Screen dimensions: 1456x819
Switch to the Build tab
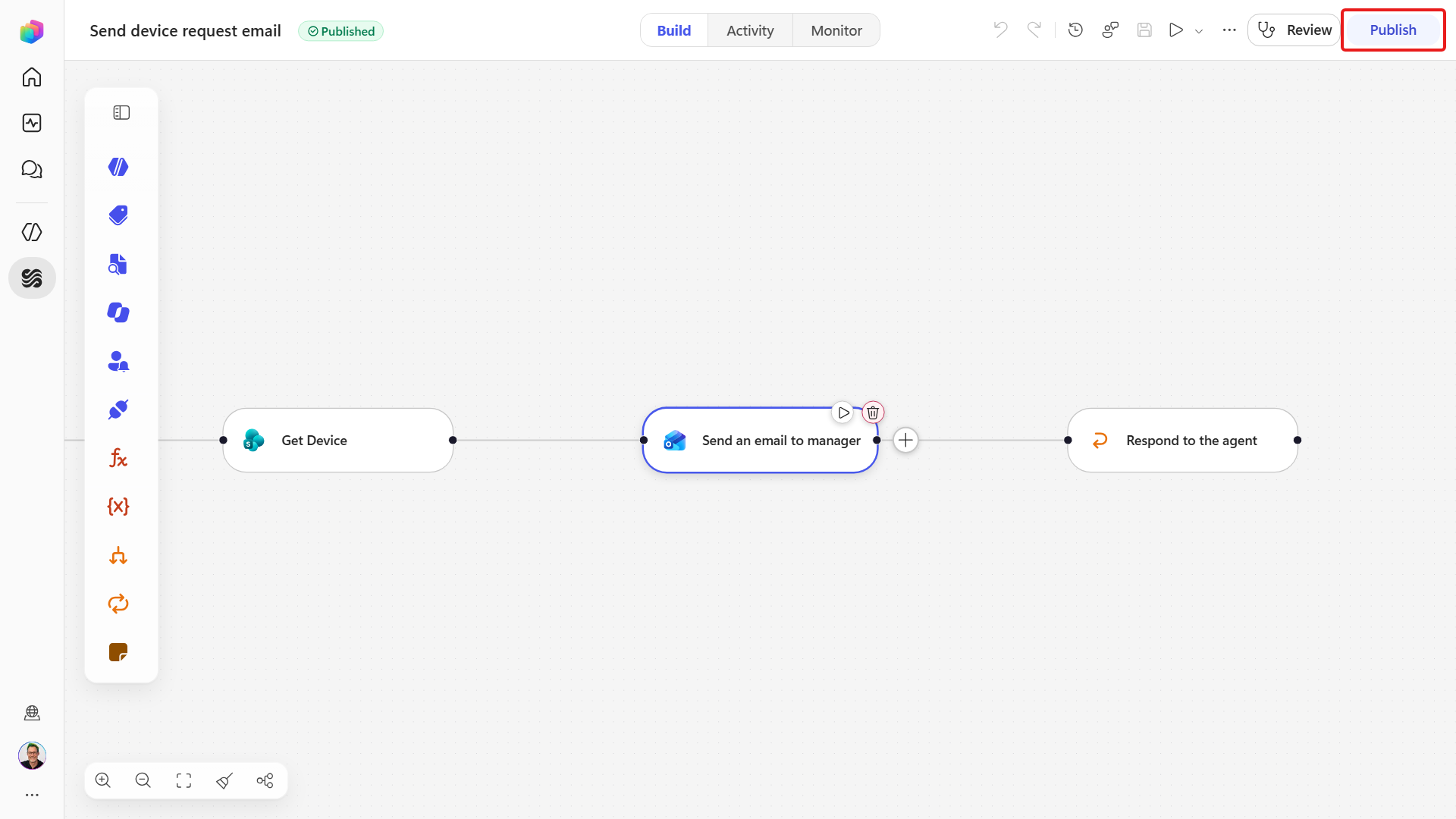pyautogui.click(x=674, y=30)
